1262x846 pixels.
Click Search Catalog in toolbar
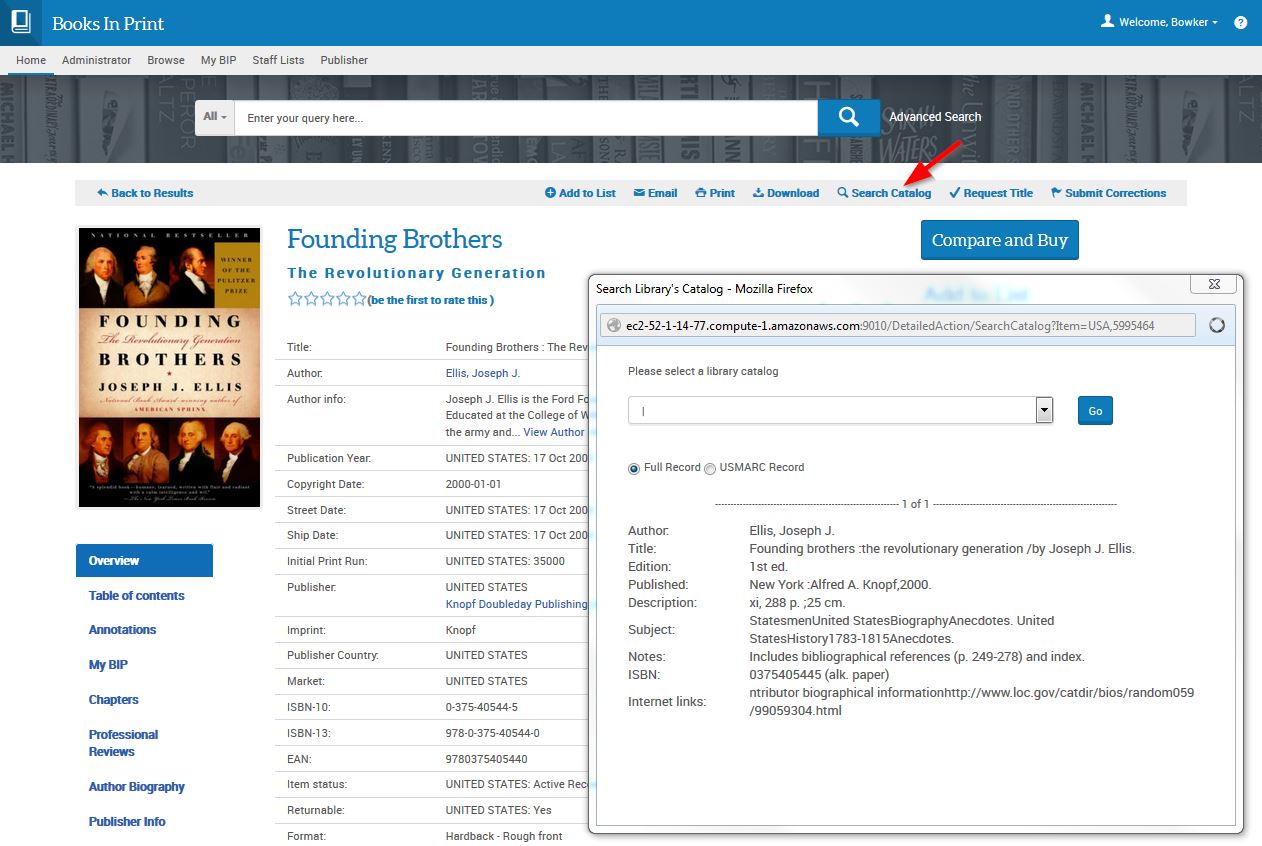pyautogui.click(x=884, y=193)
